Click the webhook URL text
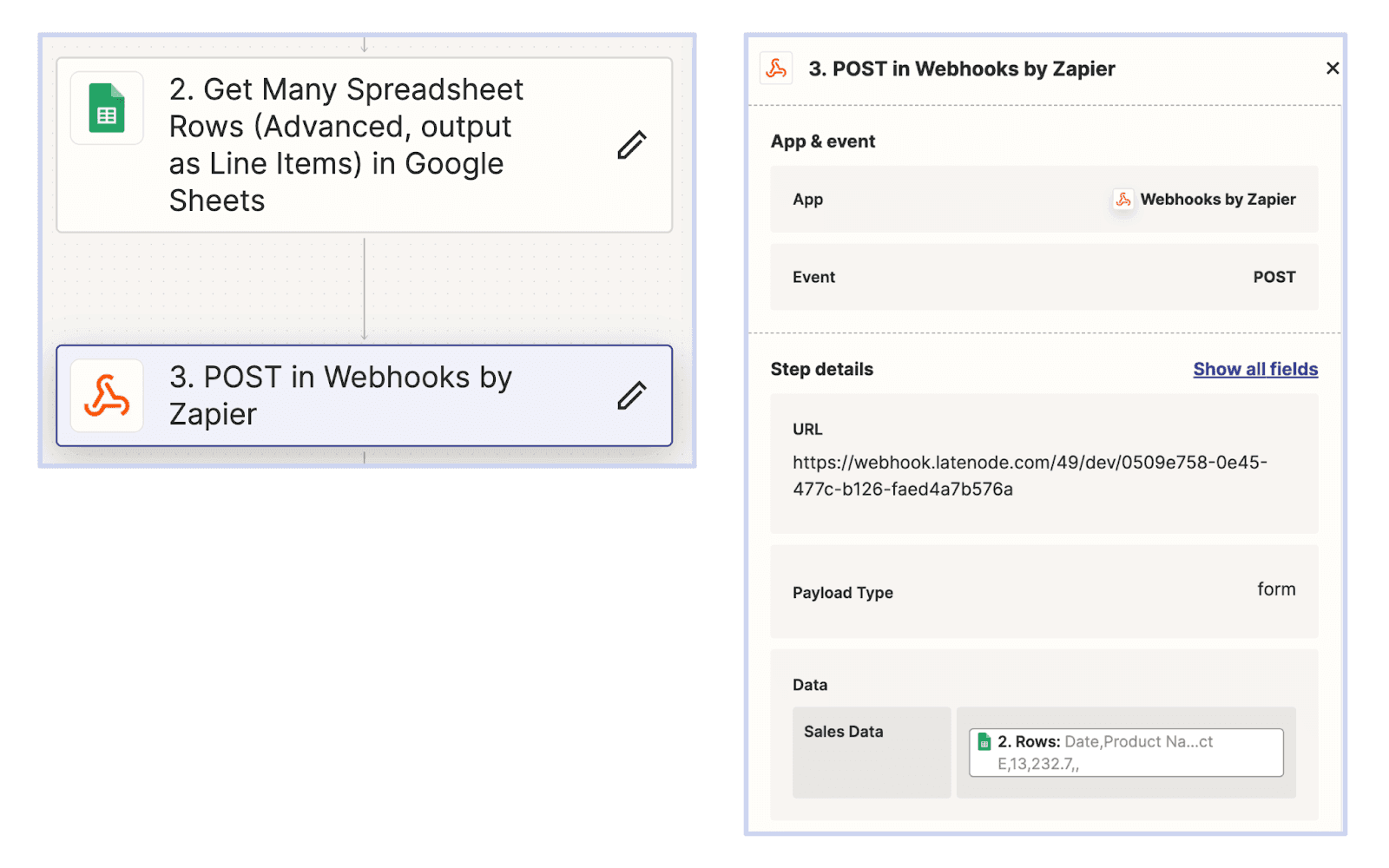 [x=1030, y=476]
